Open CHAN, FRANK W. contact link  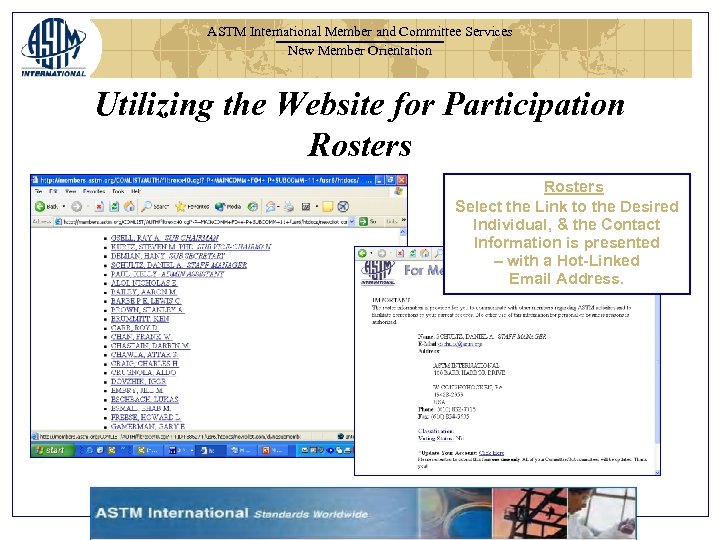[x=141, y=337]
